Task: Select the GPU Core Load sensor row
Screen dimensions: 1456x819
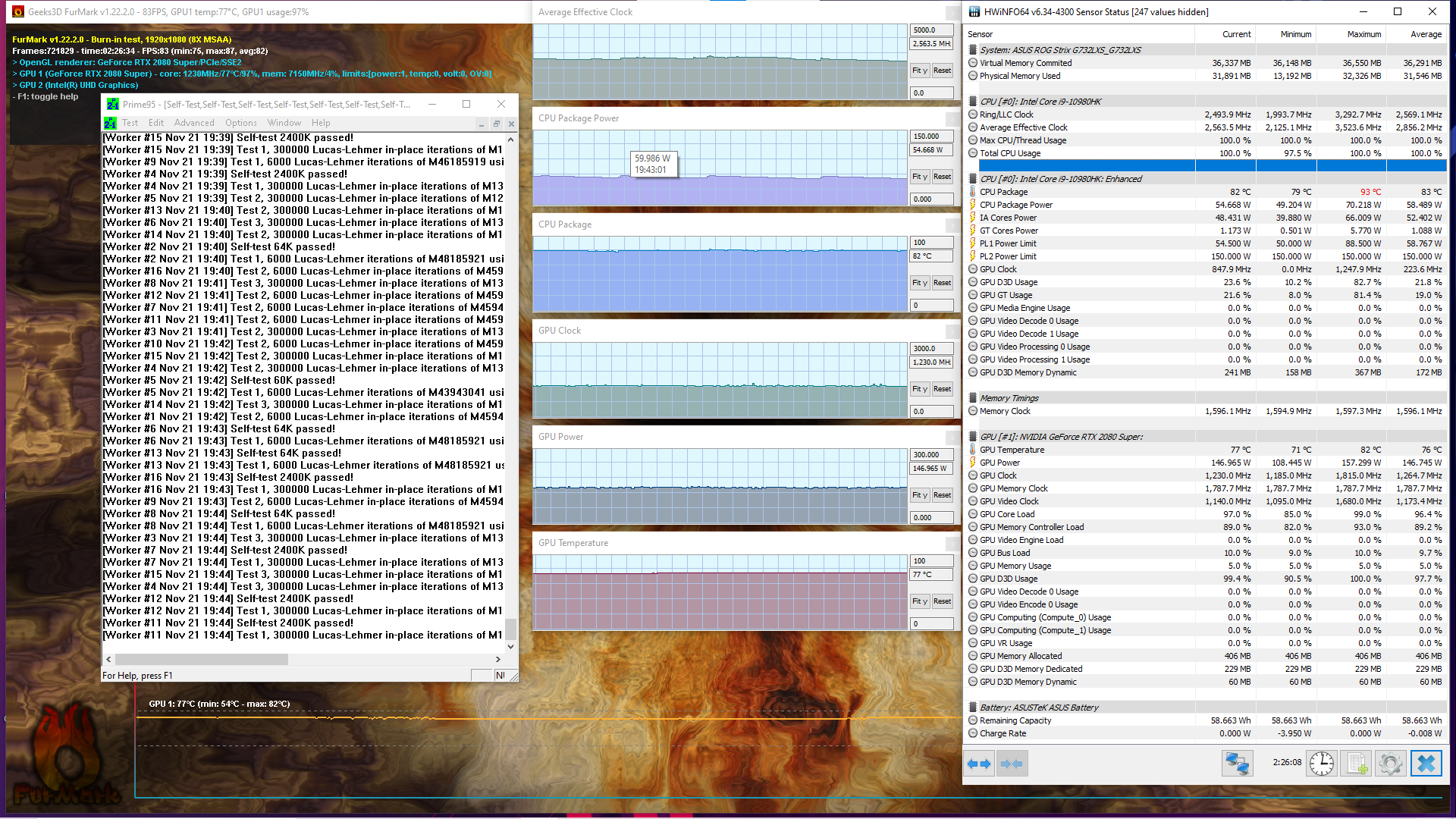Action: click(1205, 514)
